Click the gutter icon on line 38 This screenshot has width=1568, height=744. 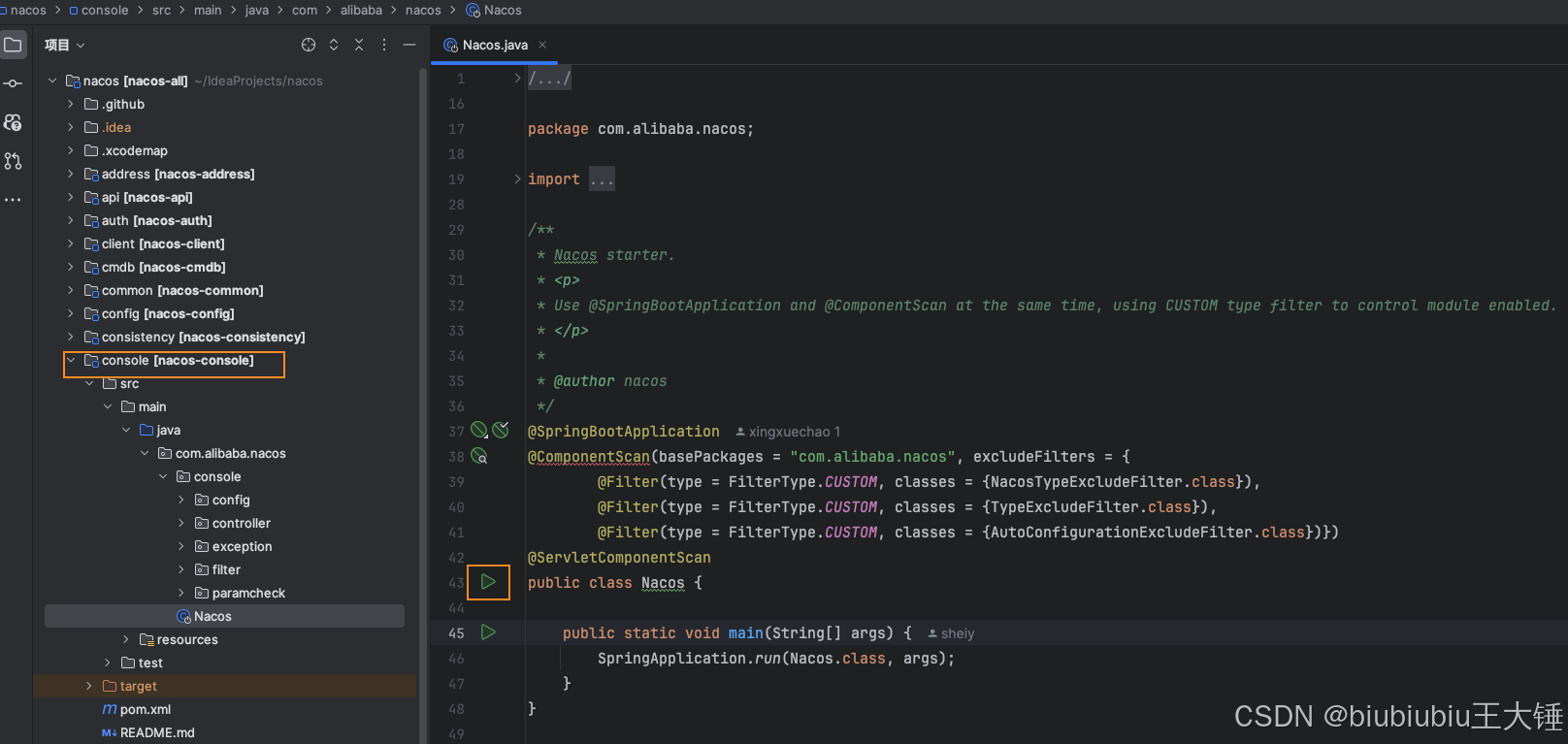[479, 456]
